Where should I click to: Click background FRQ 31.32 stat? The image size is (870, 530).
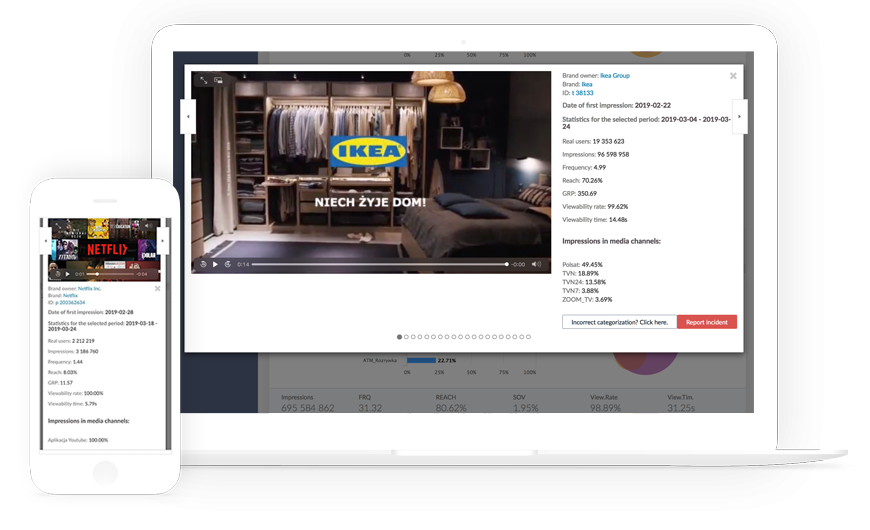click(x=370, y=403)
